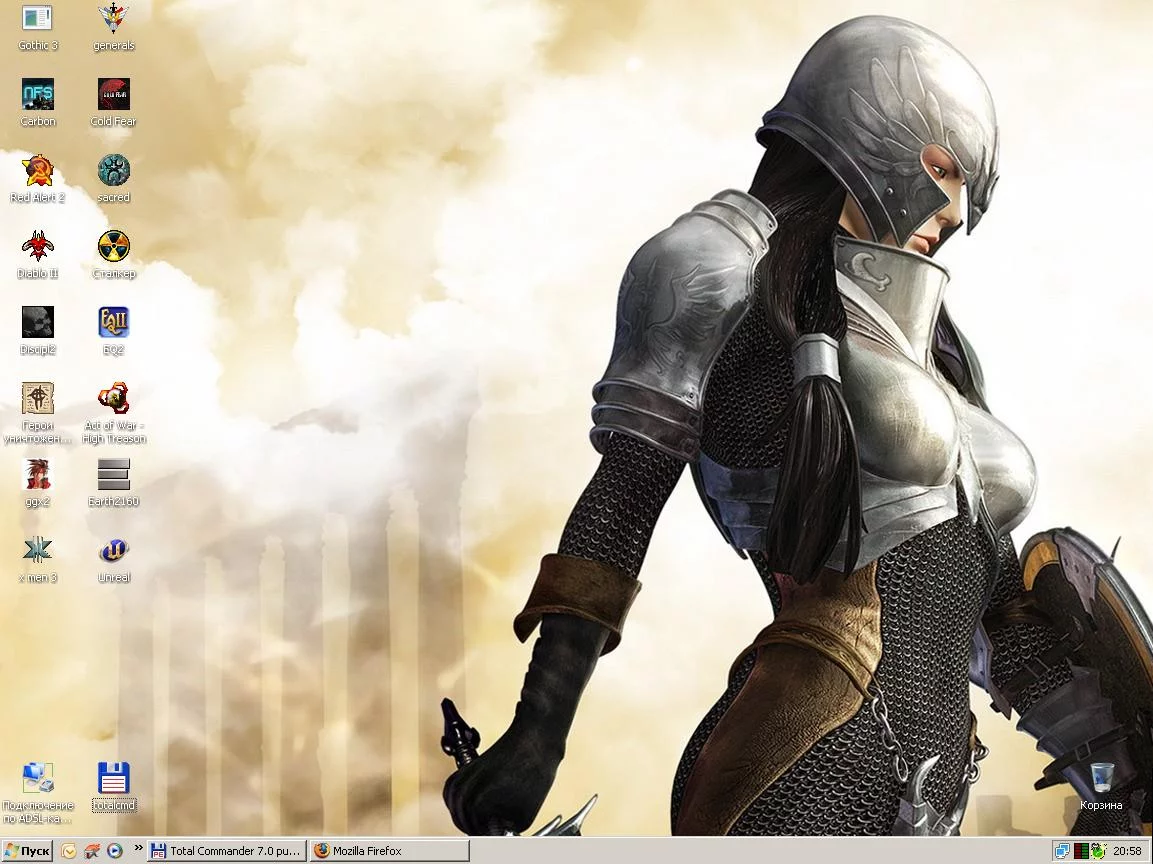This screenshot has width=1153, height=864.
Task: Select the Герои уничтожен... shortcut
Action: coord(38,413)
